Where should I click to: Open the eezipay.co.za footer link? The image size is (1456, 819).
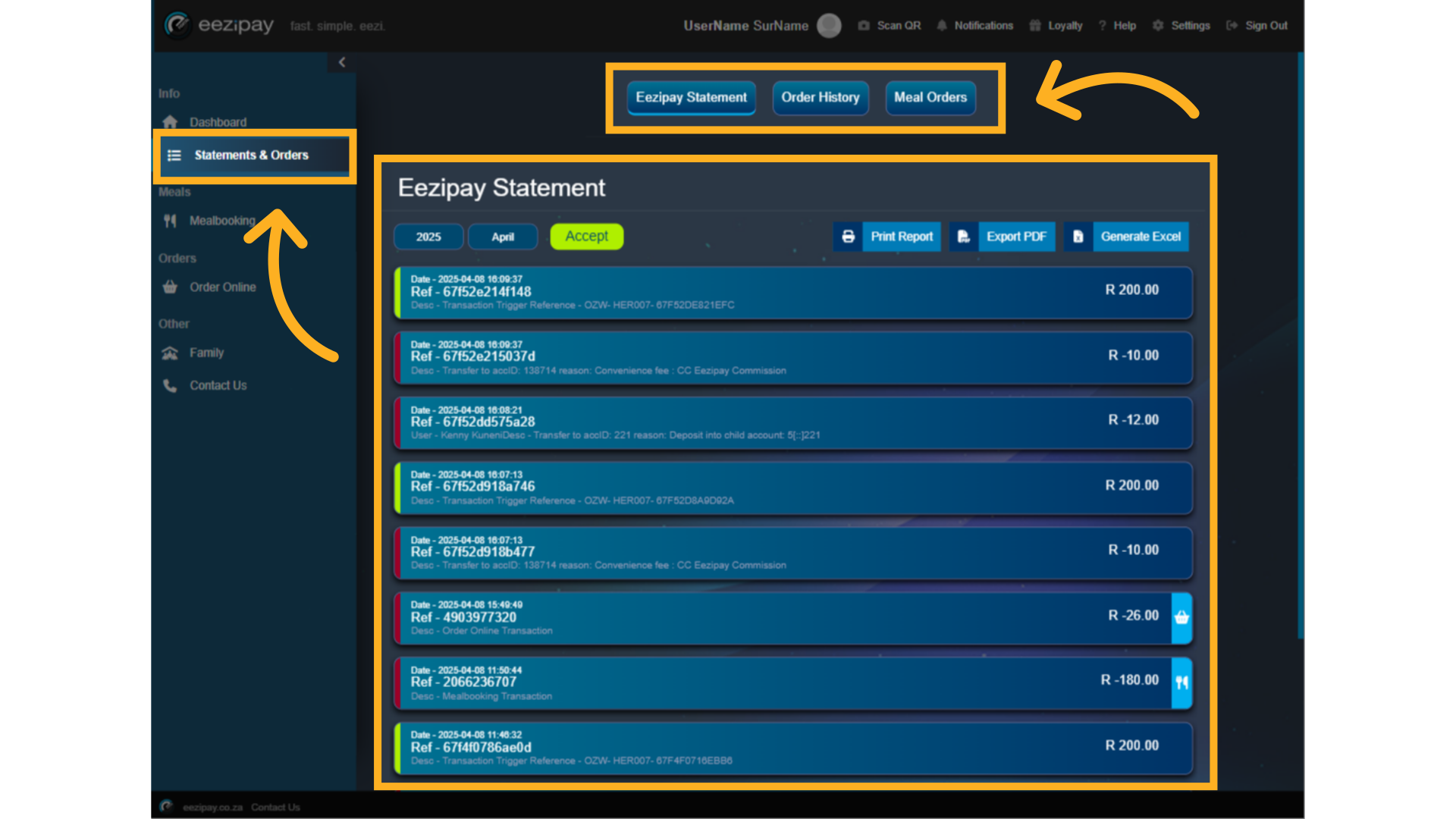click(214, 807)
